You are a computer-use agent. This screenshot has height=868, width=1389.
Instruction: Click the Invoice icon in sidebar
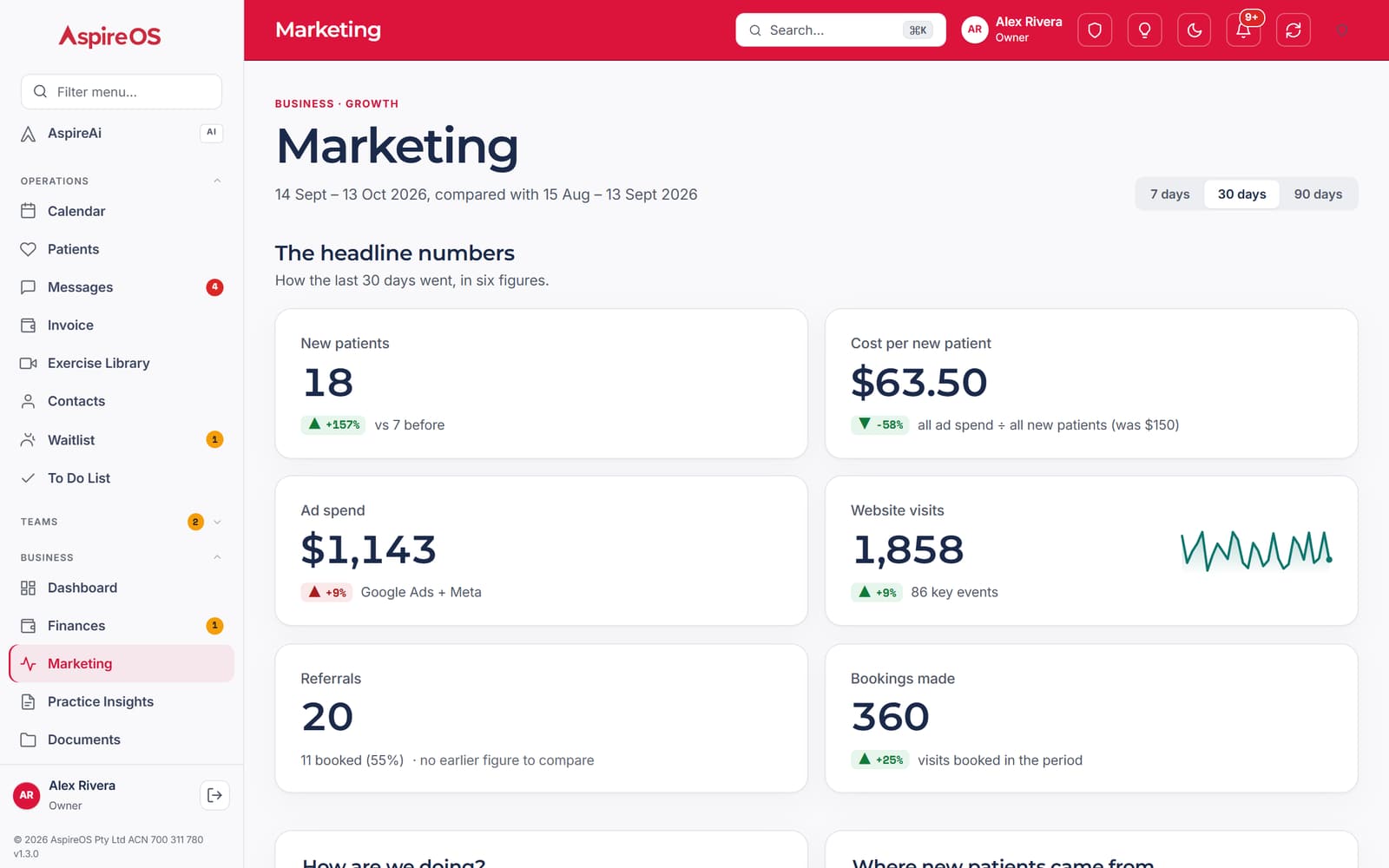(x=29, y=325)
